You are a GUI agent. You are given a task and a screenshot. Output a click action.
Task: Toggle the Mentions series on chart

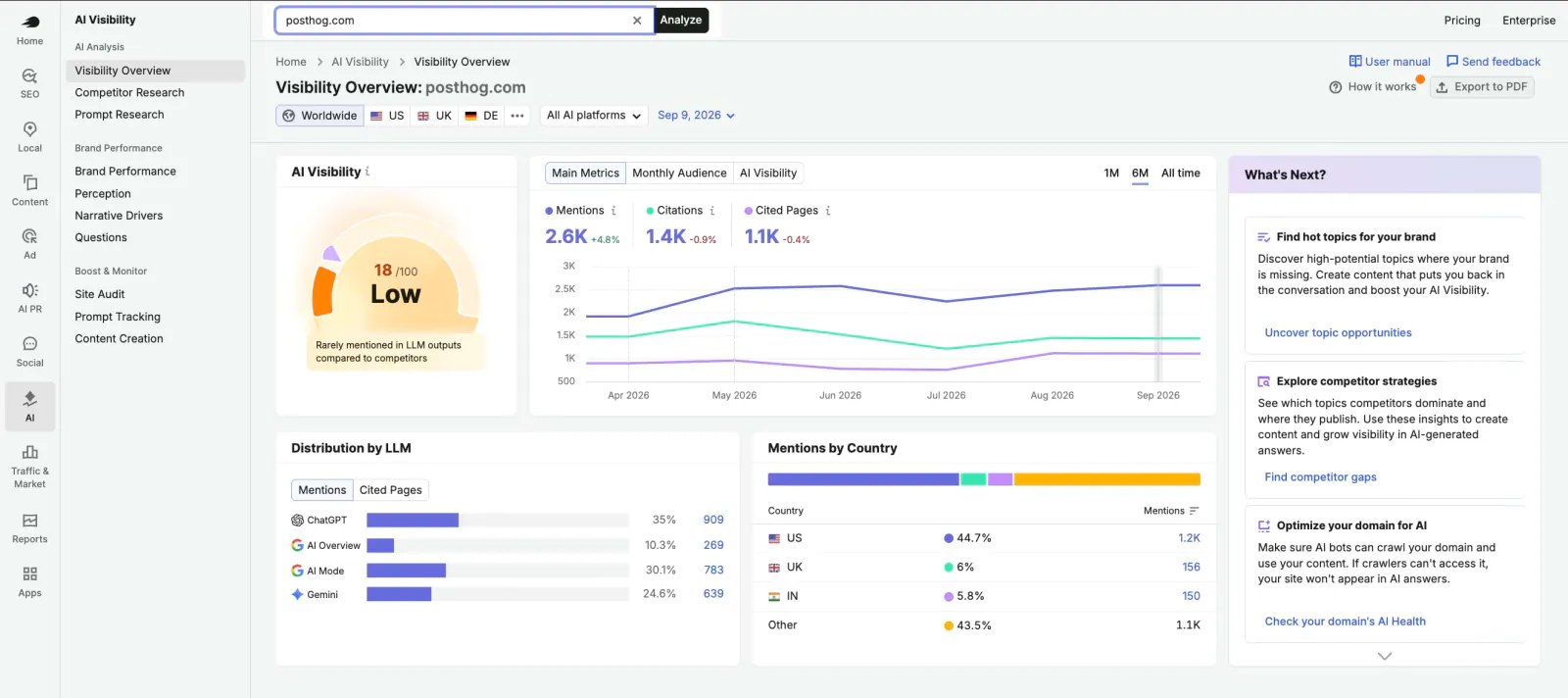(574, 211)
